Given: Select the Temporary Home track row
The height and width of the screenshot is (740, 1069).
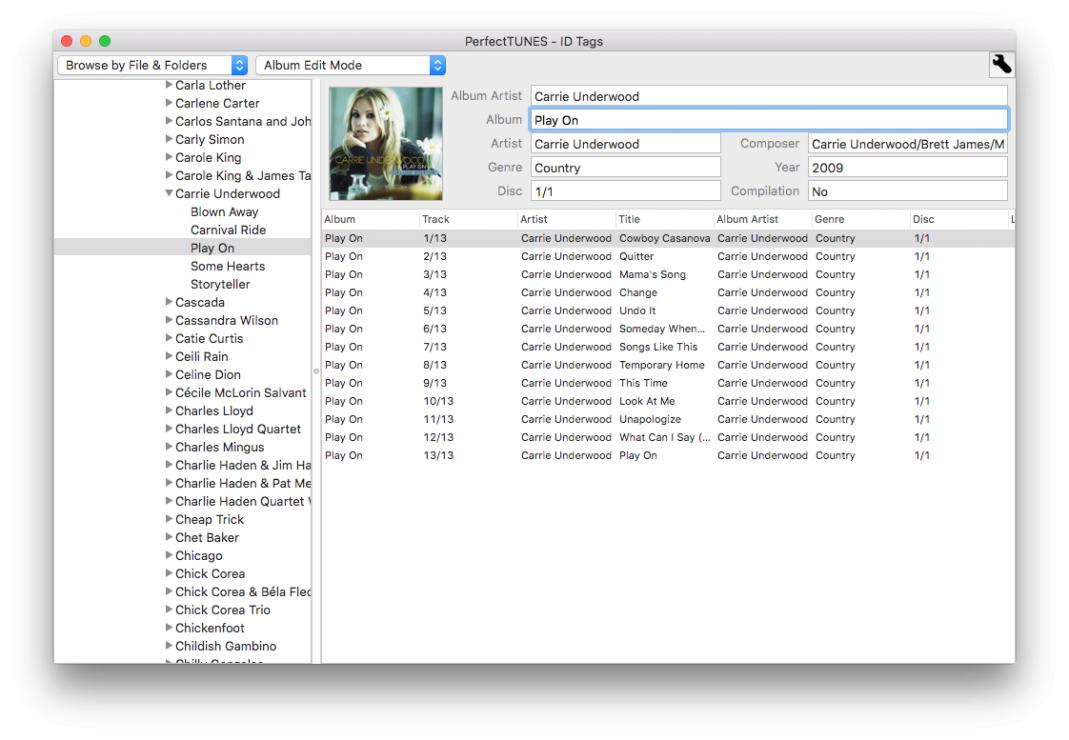Looking at the screenshot, I should pyautogui.click(x=661, y=365).
